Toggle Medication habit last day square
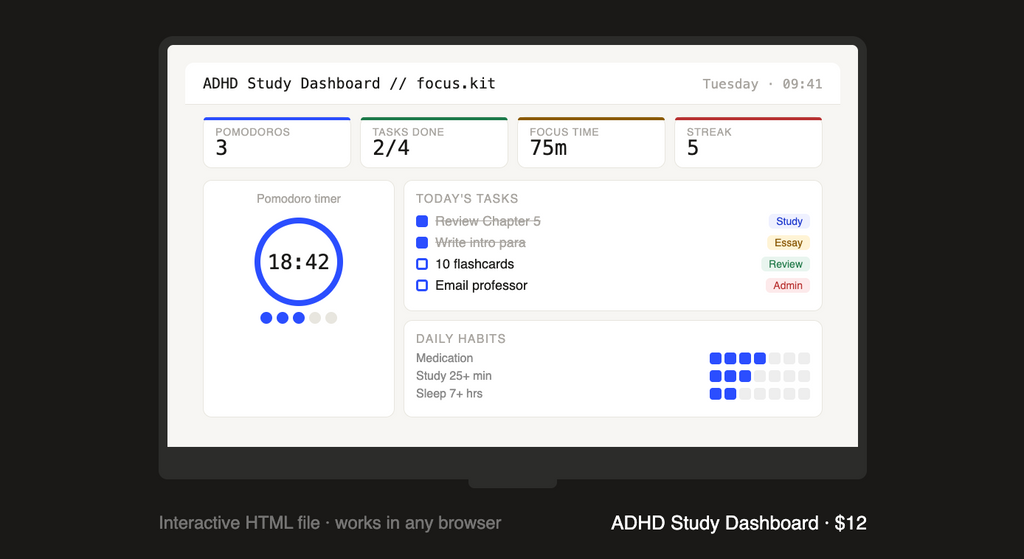1024x559 pixels. (x=804, y=359)
